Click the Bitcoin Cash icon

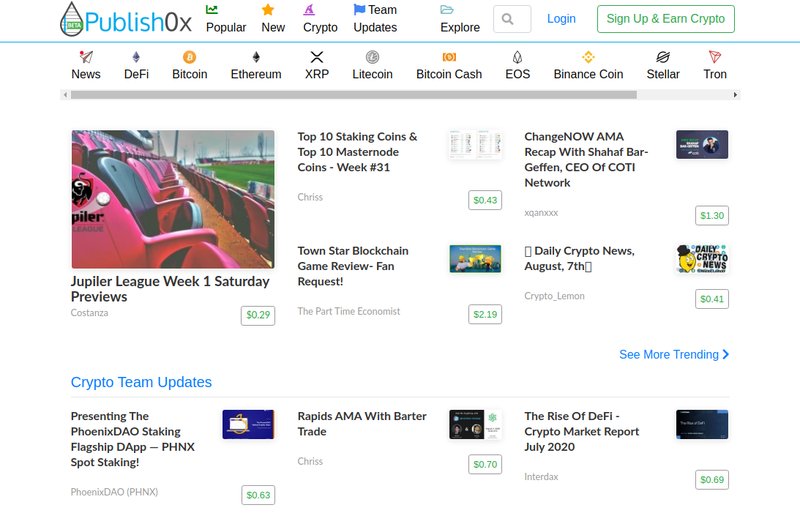(x=449, y=57)
